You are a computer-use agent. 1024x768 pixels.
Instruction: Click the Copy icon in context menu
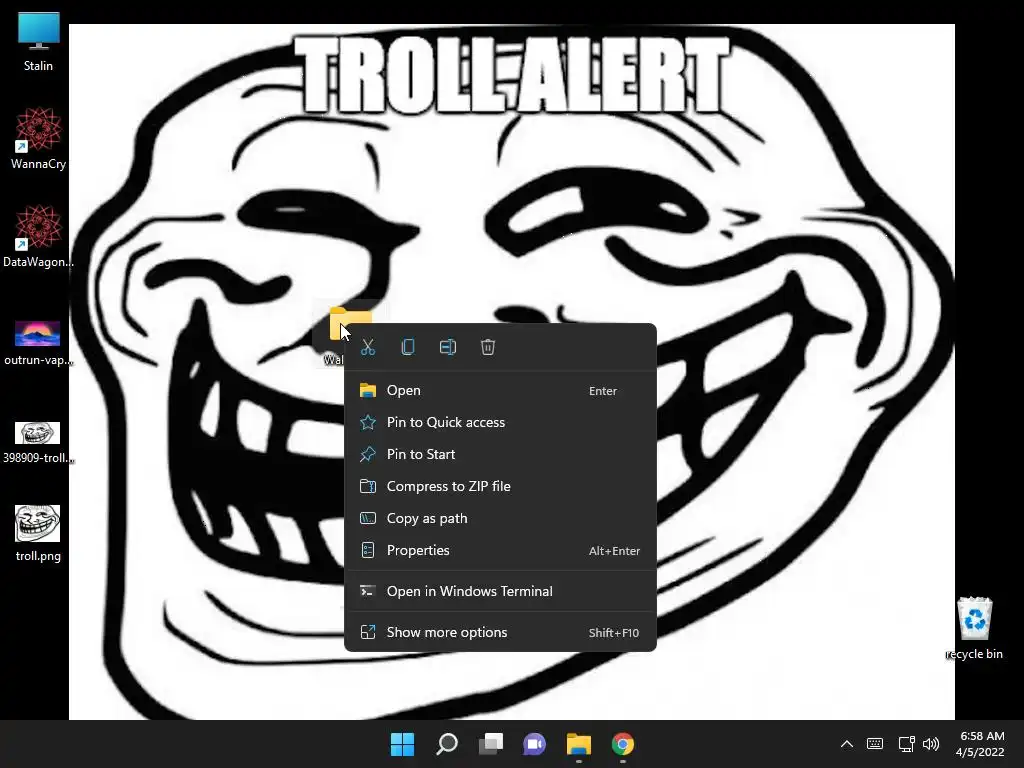408,347
